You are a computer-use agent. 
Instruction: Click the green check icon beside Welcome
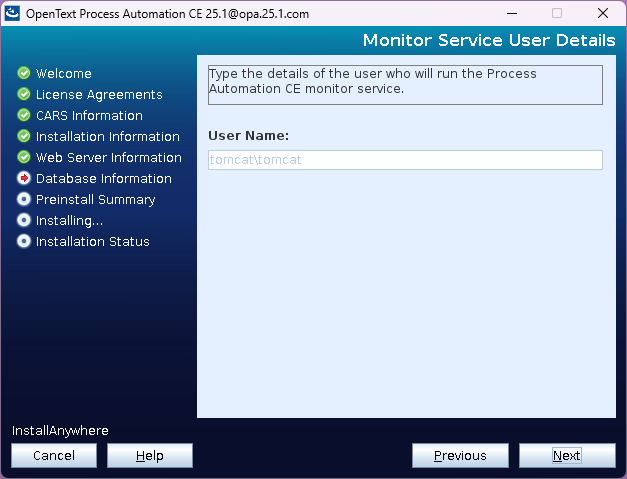pos(24,73)
